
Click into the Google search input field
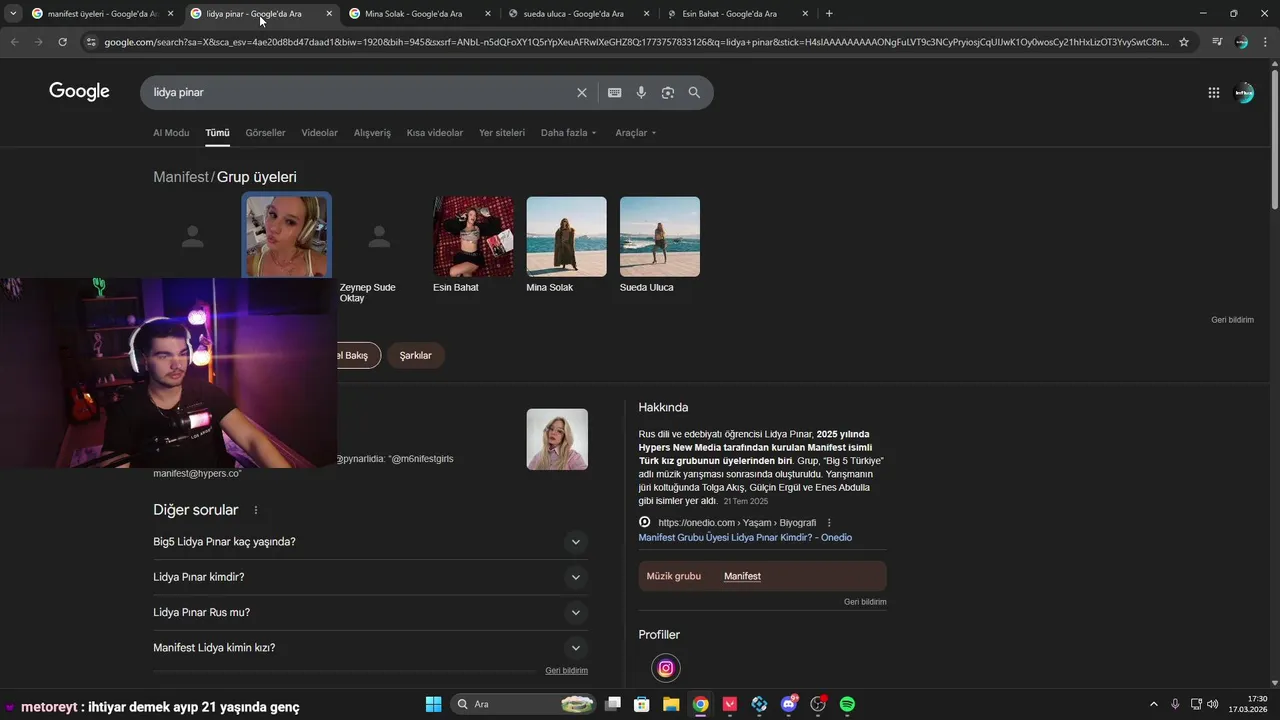click(360, 92)
